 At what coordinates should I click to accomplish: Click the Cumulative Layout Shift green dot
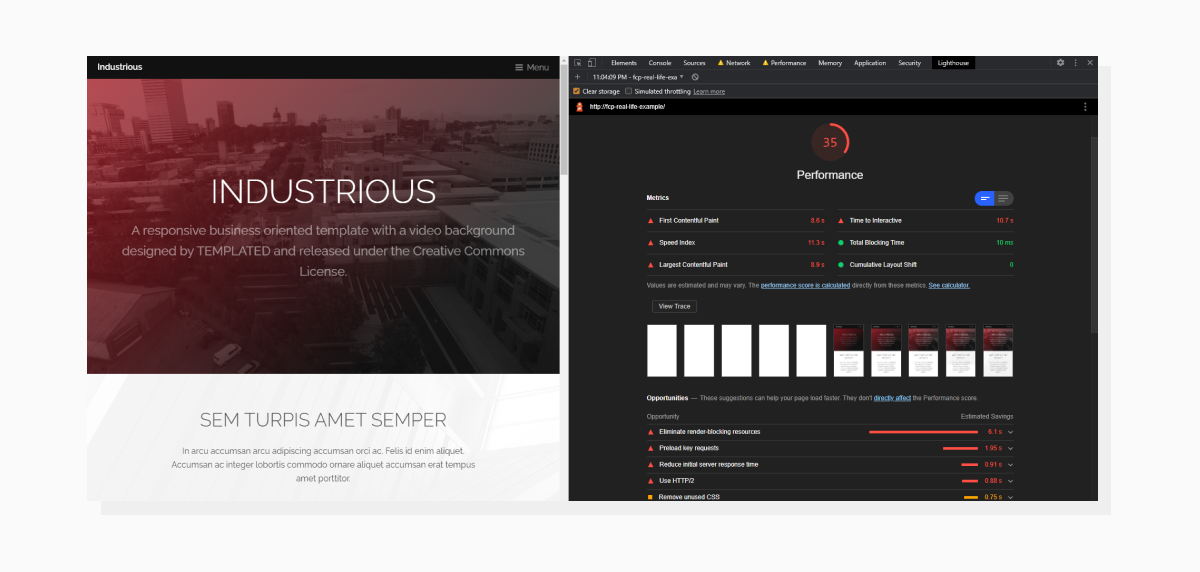tap(841, 265)
